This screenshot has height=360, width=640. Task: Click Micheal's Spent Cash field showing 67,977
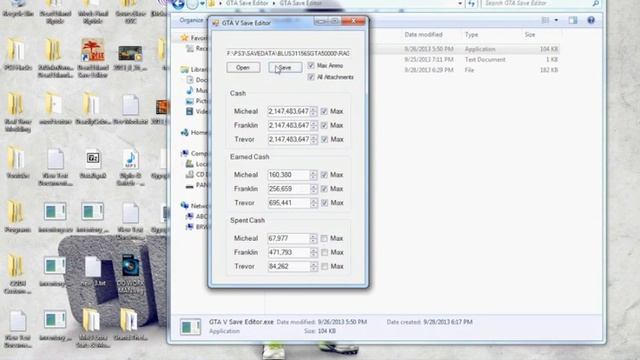(x=288, y=238)
